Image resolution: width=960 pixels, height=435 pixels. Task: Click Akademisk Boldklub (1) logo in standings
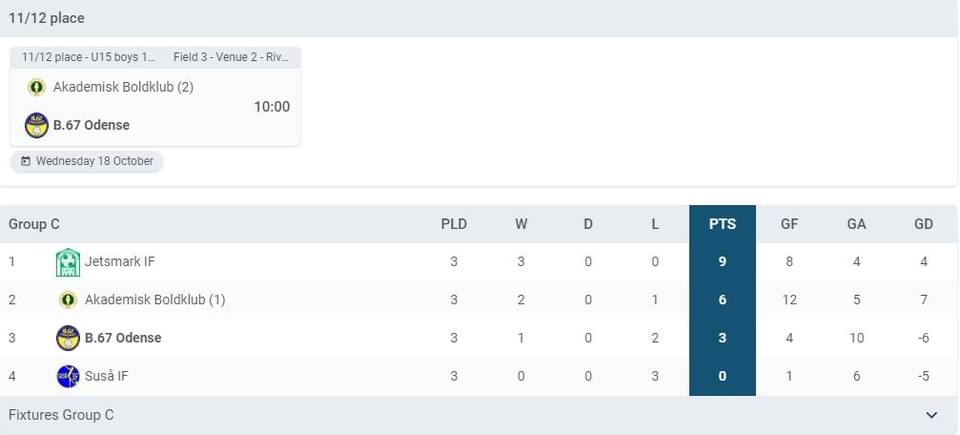pos(68,300)
